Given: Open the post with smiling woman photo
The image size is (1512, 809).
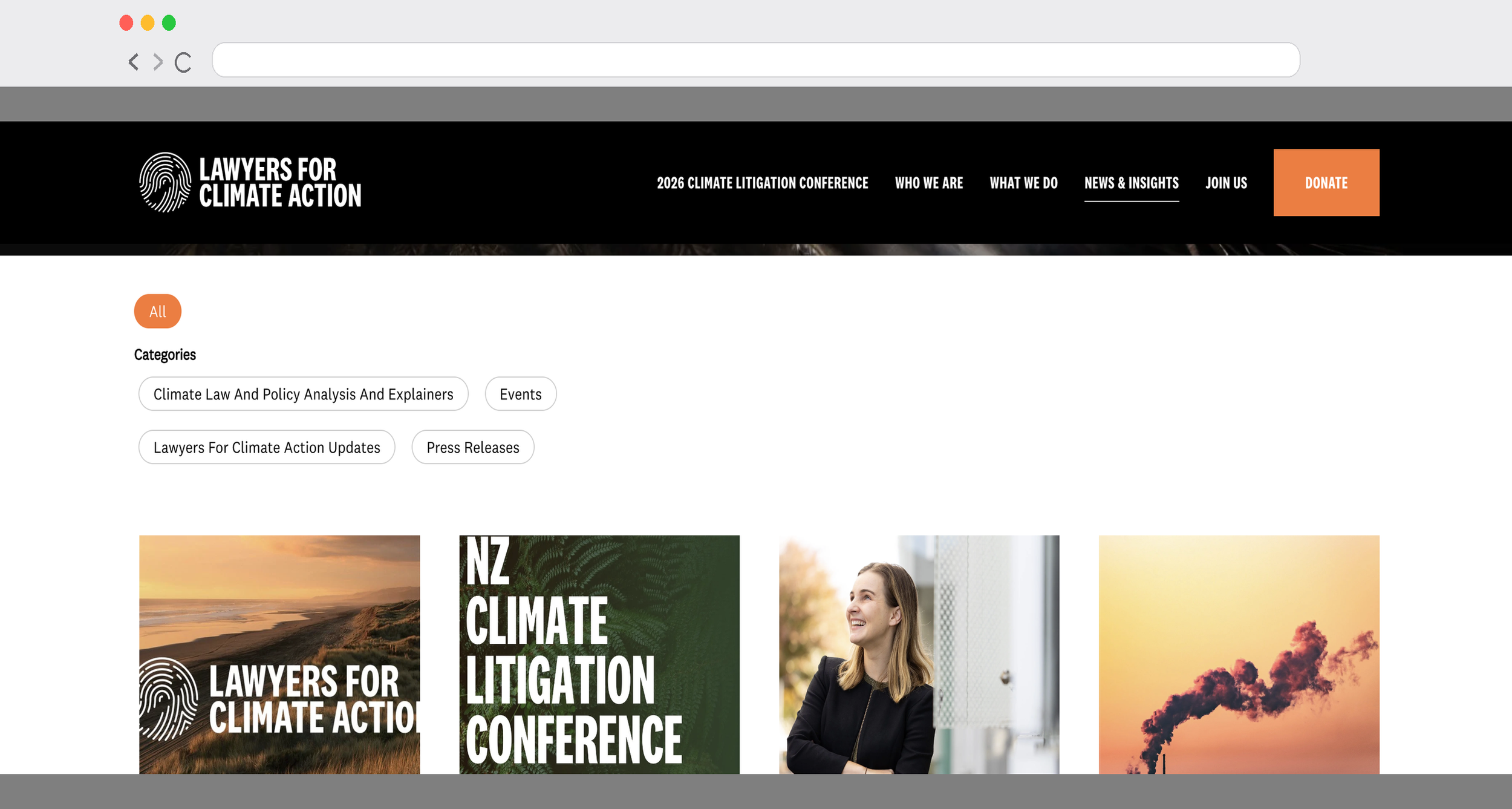Looking at the screenshot, I should [919, 654].
